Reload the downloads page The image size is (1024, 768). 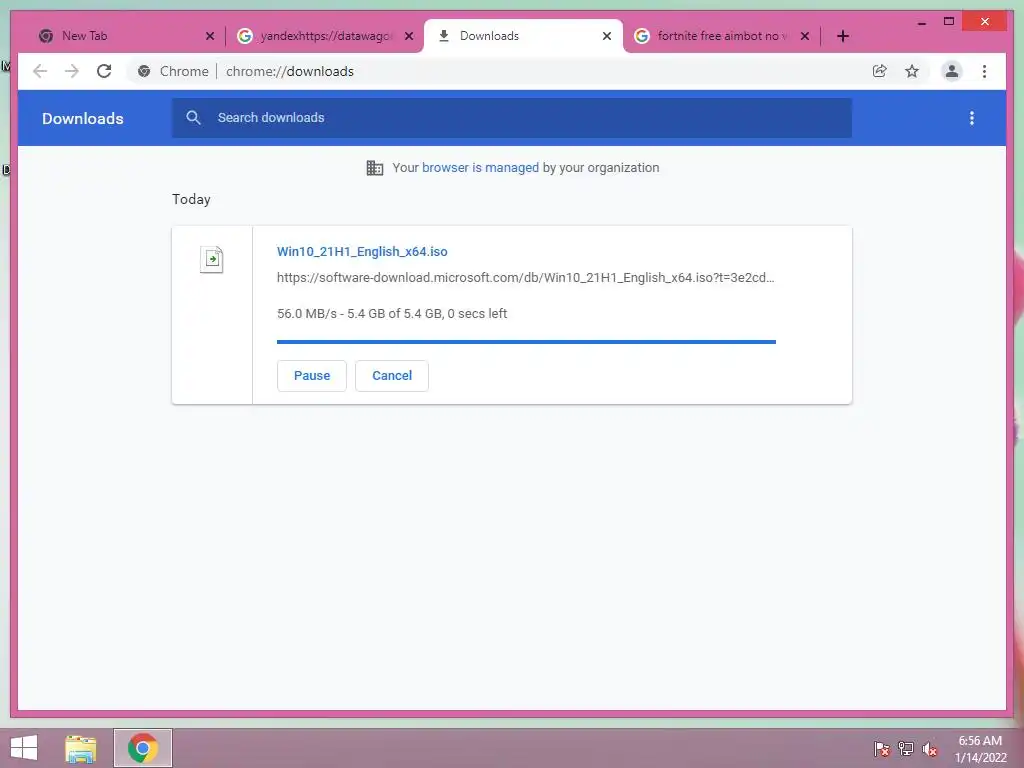tap(104, 71)
